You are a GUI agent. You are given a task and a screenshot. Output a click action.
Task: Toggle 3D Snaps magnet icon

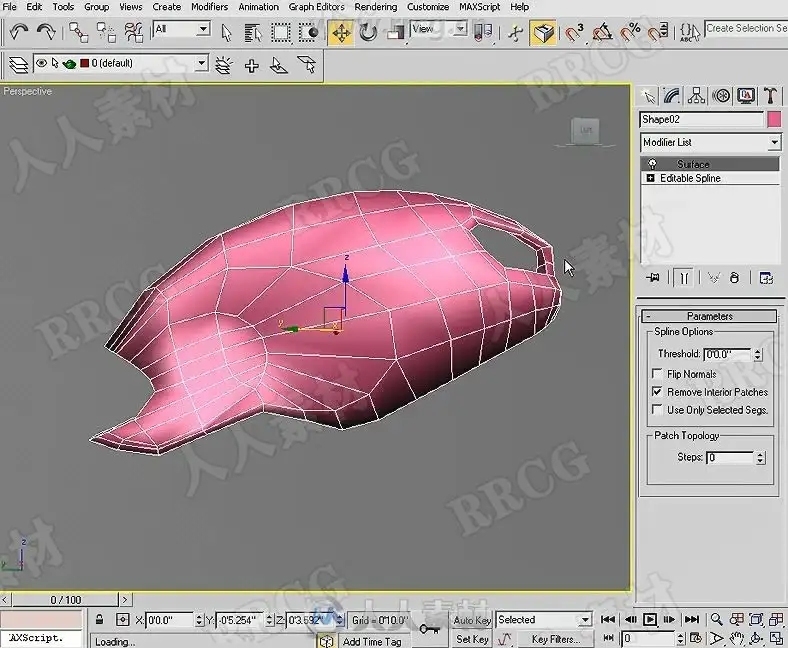573,33
